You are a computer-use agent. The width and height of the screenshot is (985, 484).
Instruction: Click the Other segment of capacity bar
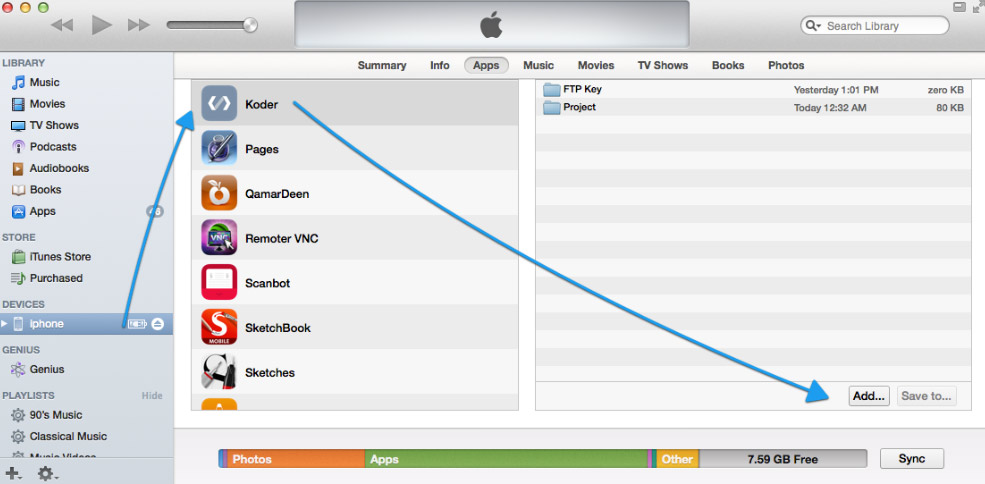click(x=678, y=459)
